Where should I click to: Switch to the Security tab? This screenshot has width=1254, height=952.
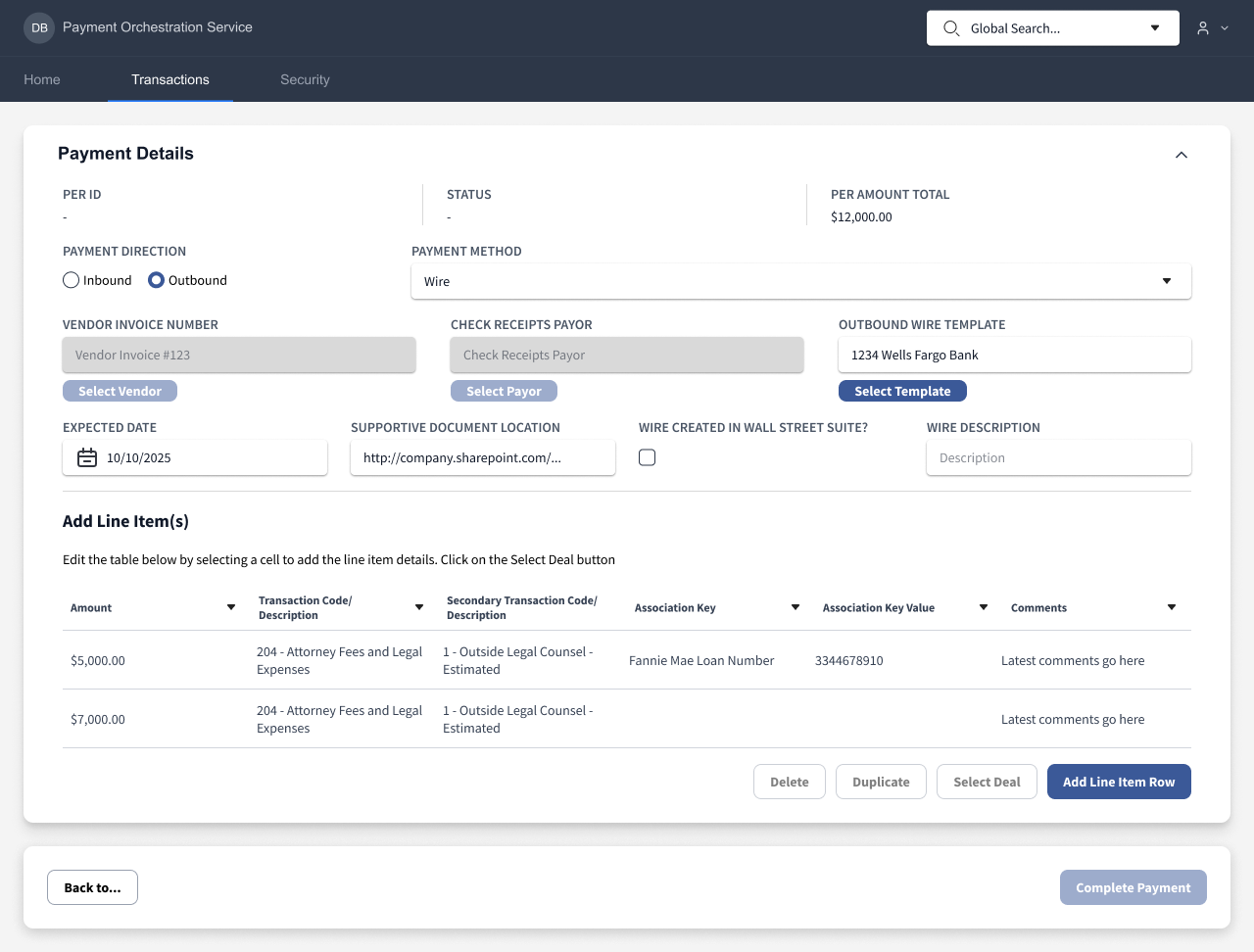[305, 79]
